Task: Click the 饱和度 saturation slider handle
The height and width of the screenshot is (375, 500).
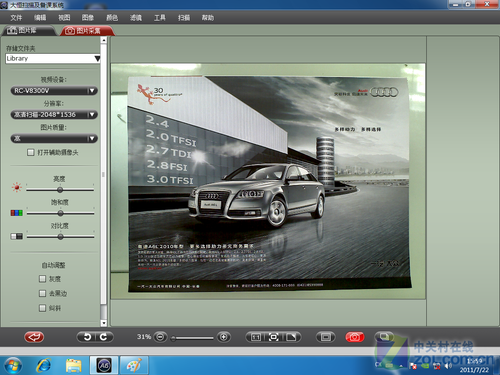Action: point(60,213)
